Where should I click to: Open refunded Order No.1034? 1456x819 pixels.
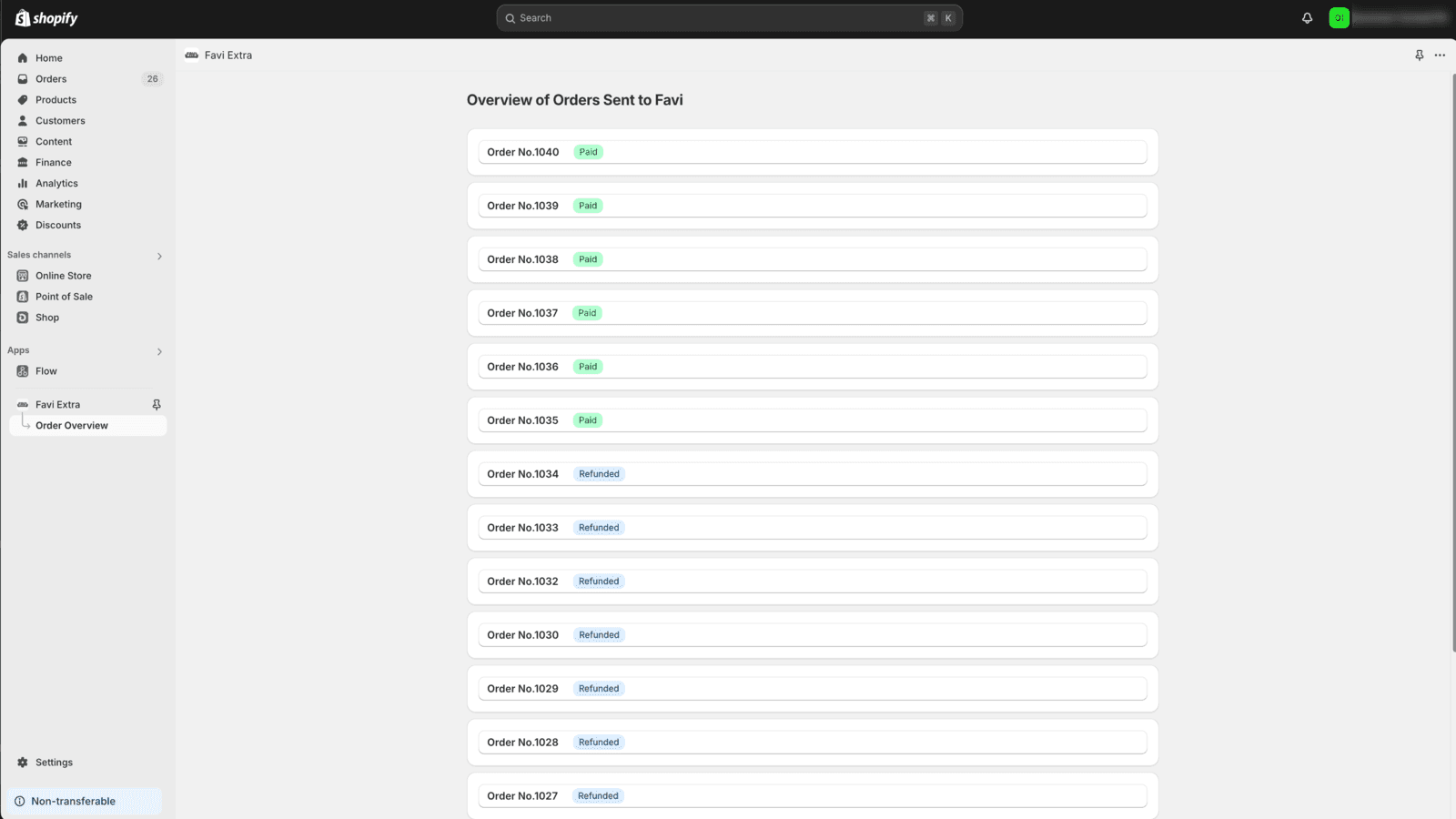(812, 474)
